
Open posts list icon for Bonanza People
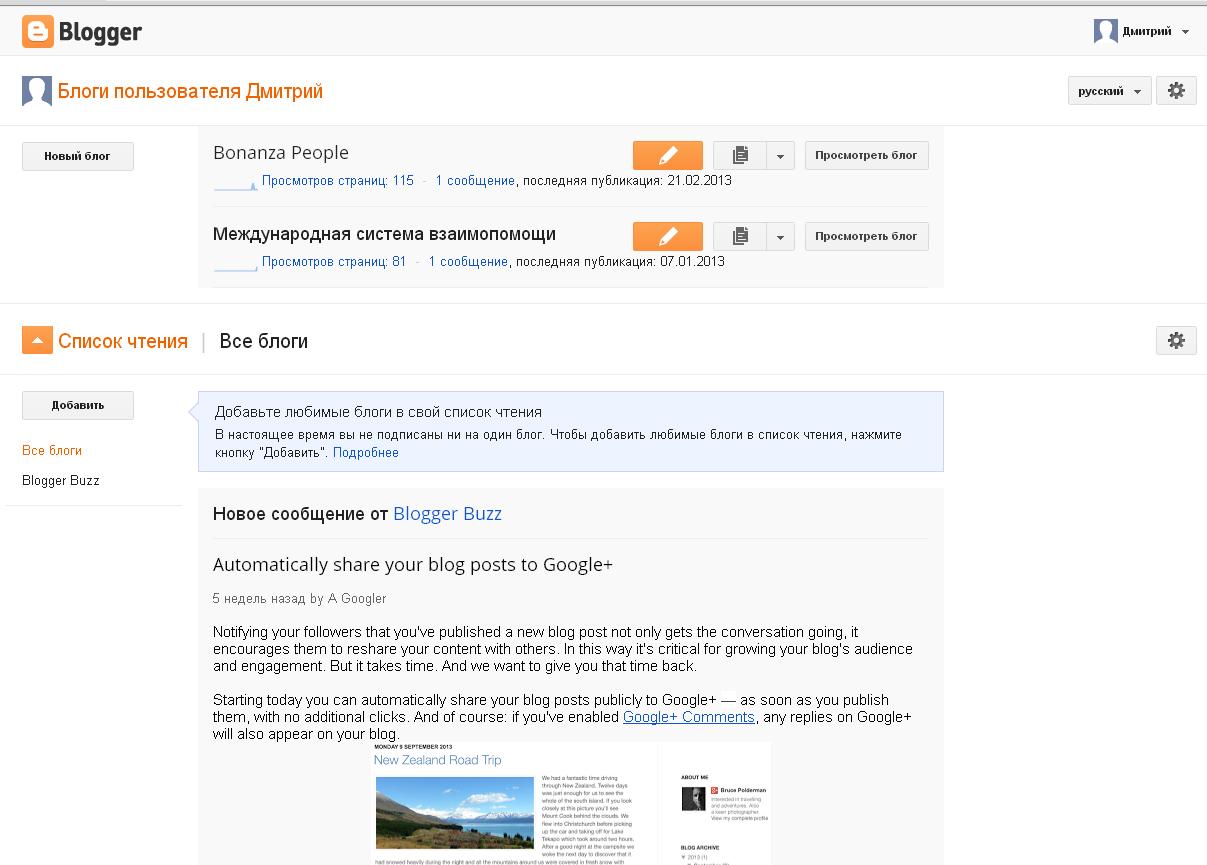pyautogui.click(x=740, y=156)
